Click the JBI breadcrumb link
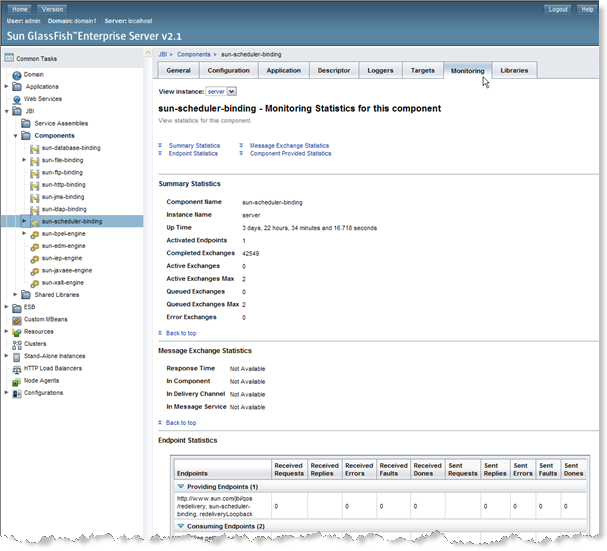The height and width of the screenshot is (551, 607). [163, 55]
